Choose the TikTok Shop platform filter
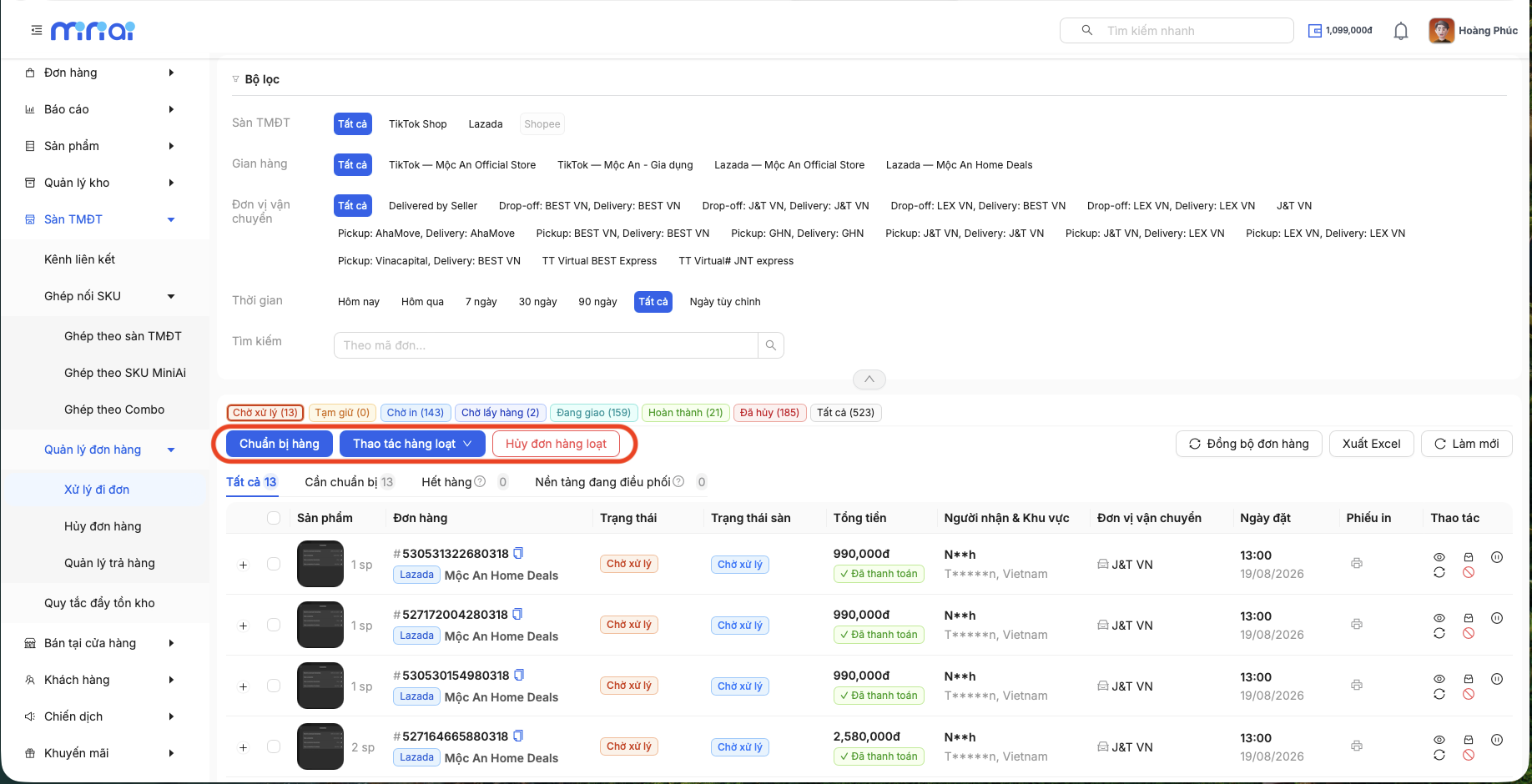Image resolution: width=1532 pixels, height=784 pixels. [x=418, y=124]
